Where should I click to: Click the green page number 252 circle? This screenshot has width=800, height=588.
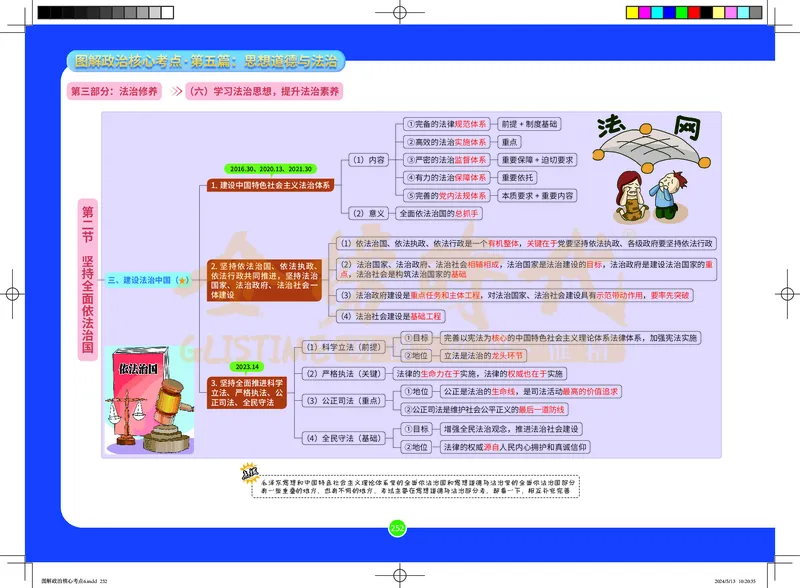coord(397,528)
